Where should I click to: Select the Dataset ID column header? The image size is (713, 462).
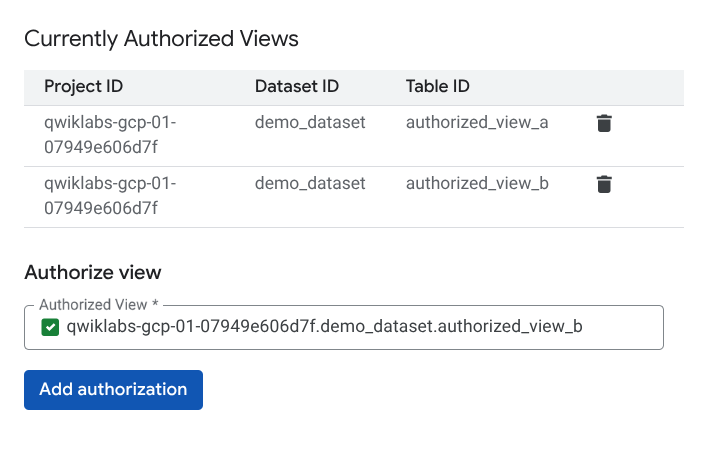point(297,87)
